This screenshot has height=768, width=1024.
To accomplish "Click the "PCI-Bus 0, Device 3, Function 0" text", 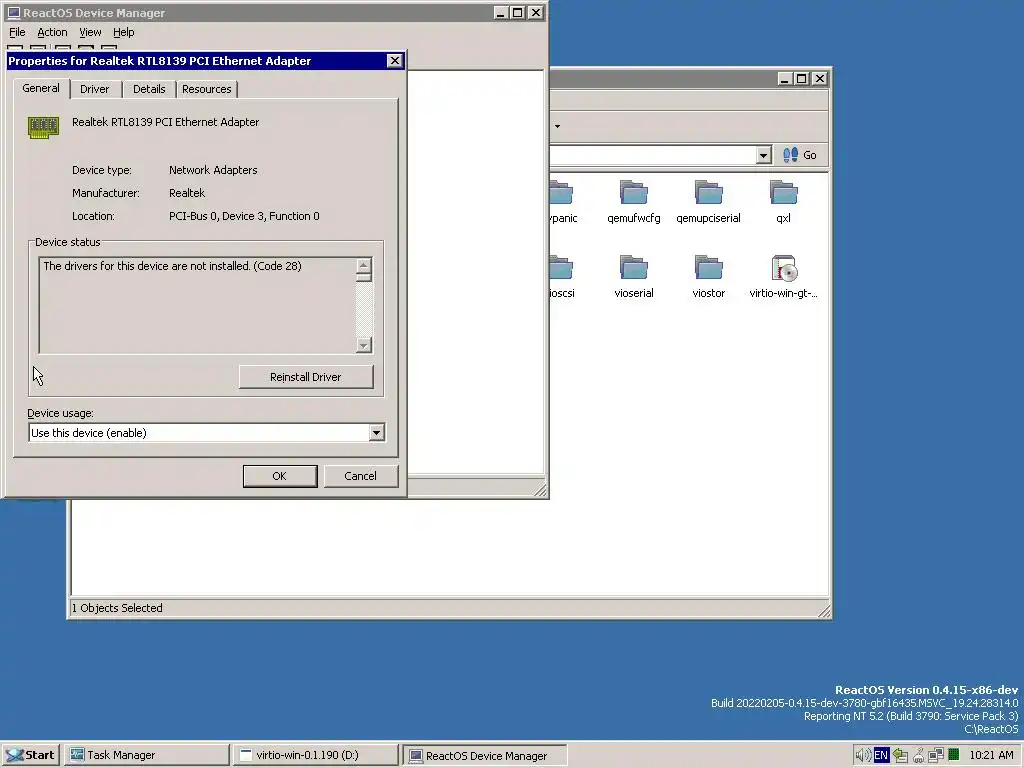I will point(244,216).
